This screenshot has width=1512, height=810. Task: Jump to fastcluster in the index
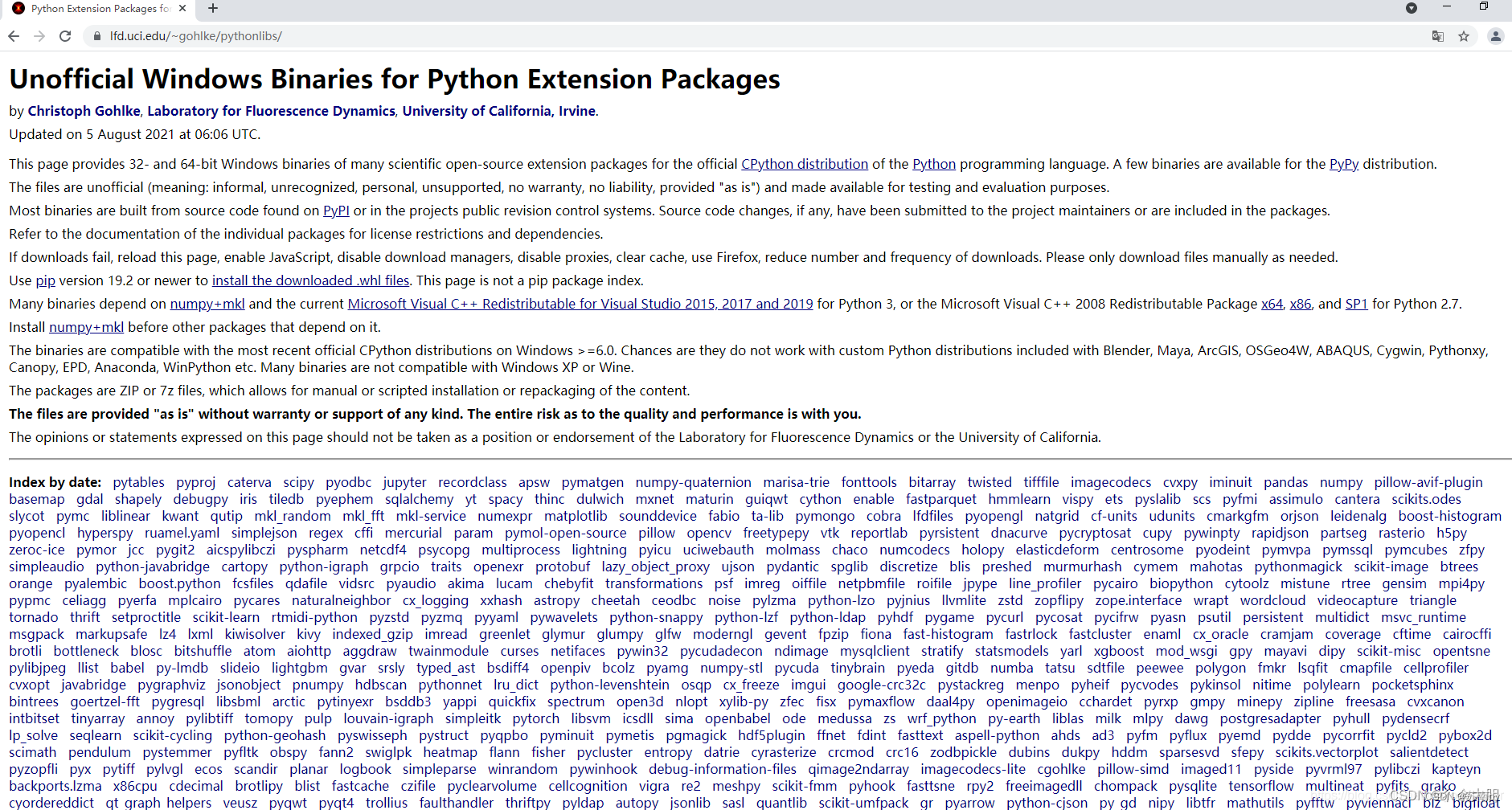1100,634
